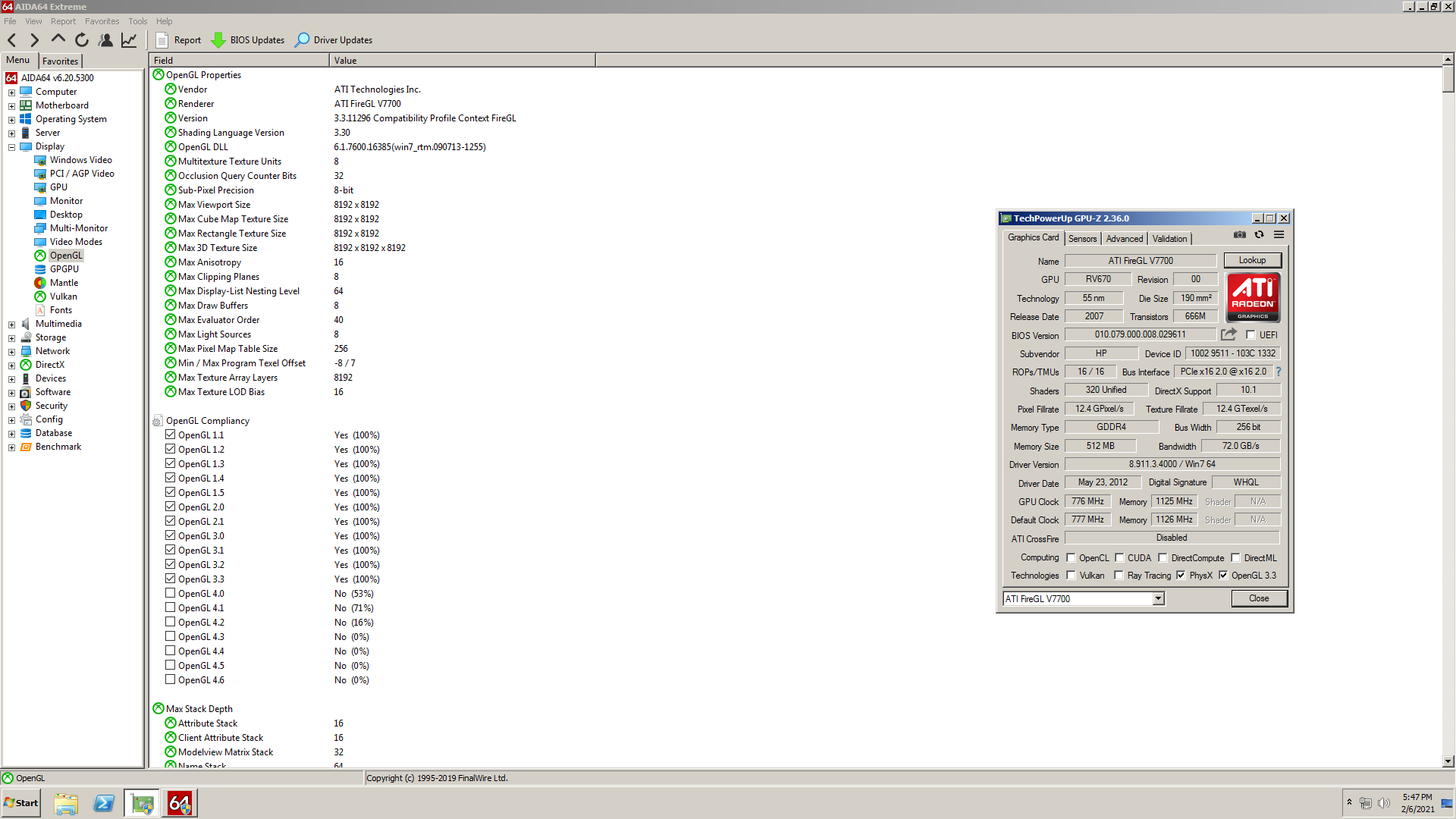The height and width of the screenshot is (819, 1456).
Task: Expand the Operating System tree node
Action: [11, 120]
